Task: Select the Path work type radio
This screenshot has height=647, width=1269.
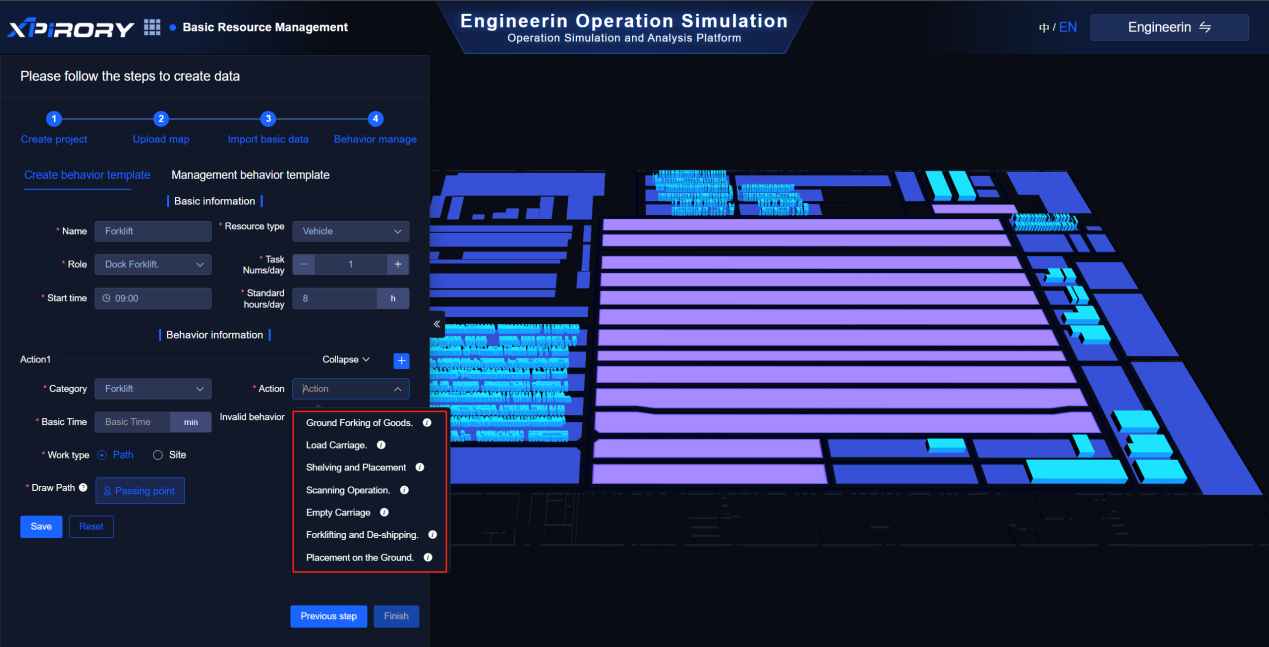Action: (x=102, y=455)
